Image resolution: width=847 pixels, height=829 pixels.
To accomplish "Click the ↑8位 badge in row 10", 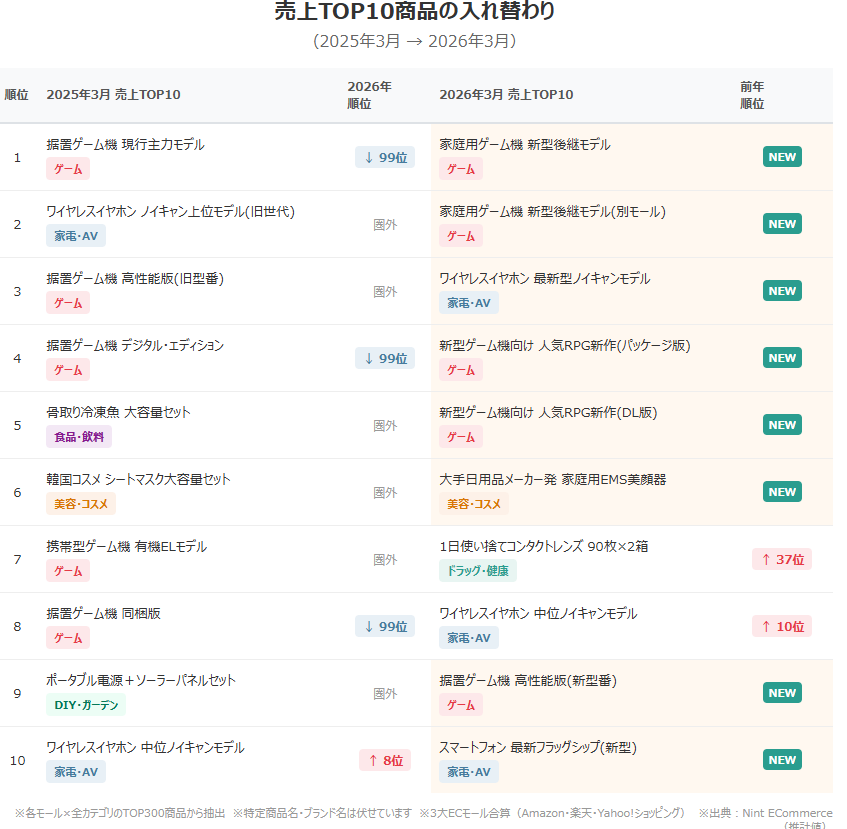I will pos(384,760).
